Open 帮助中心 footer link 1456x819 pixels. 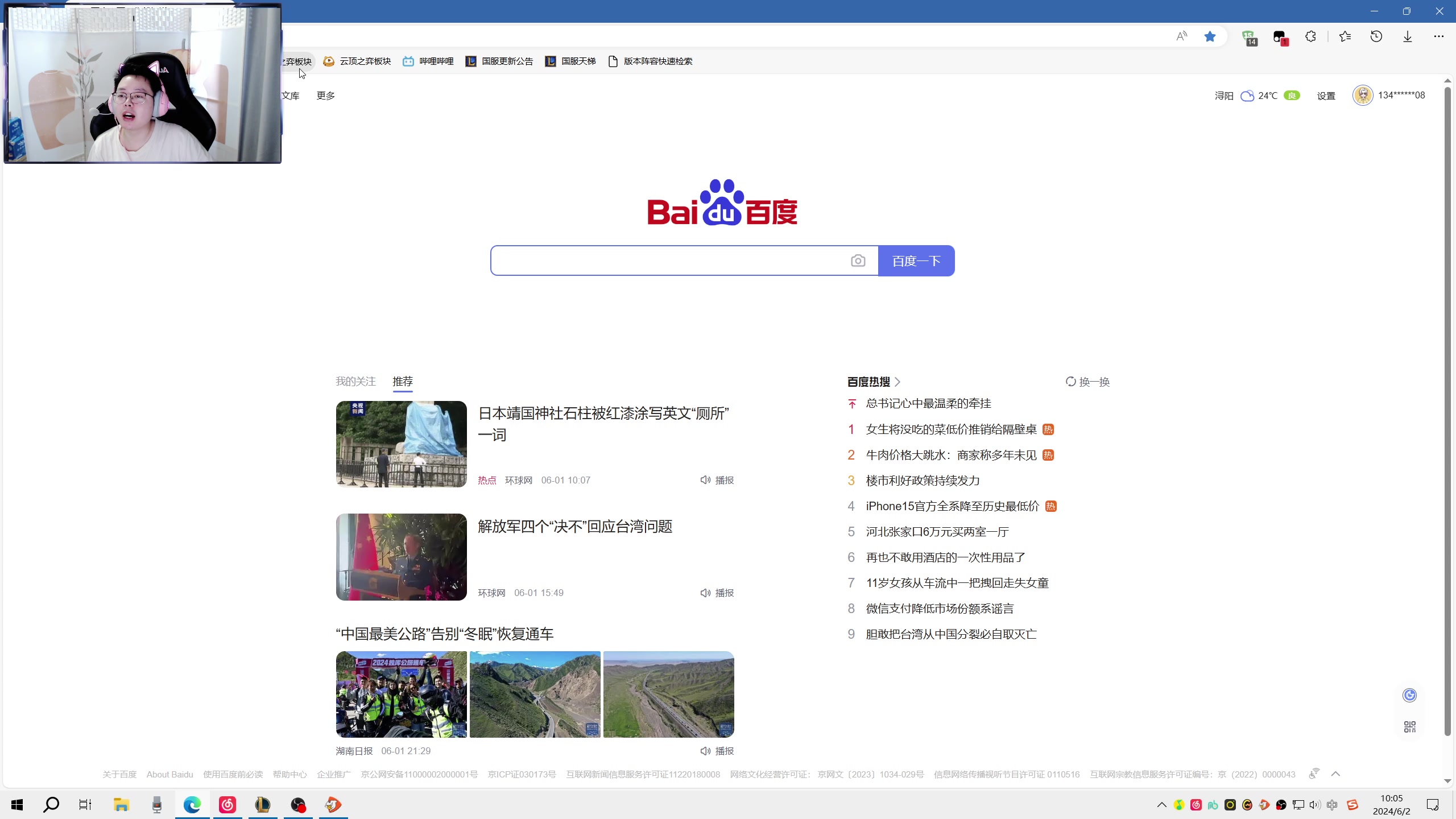pyautogui.click(x=289, y=775)
